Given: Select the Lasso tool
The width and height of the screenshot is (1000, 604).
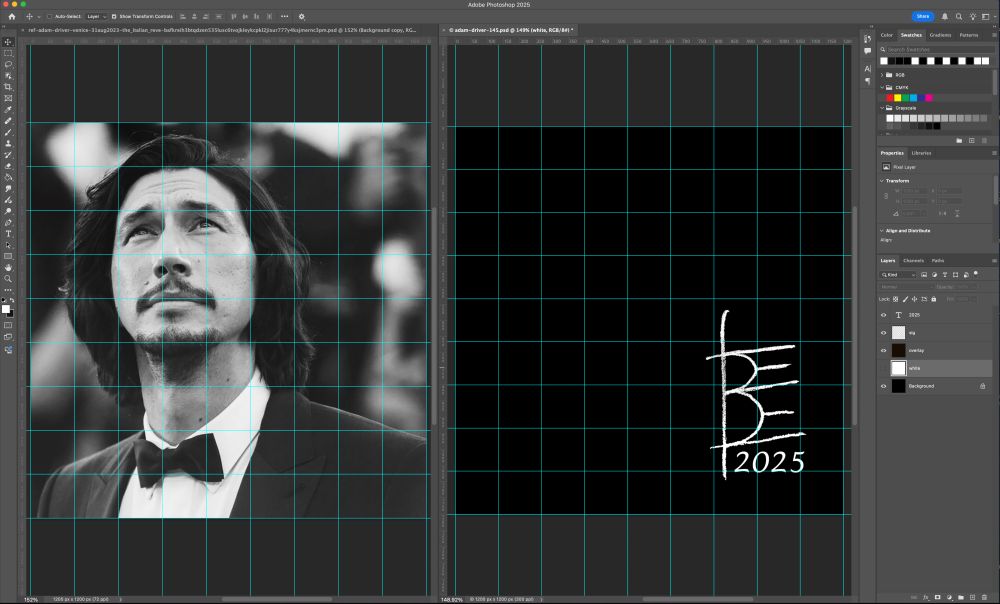Looking at the screenshot, I should coord(8,64).
